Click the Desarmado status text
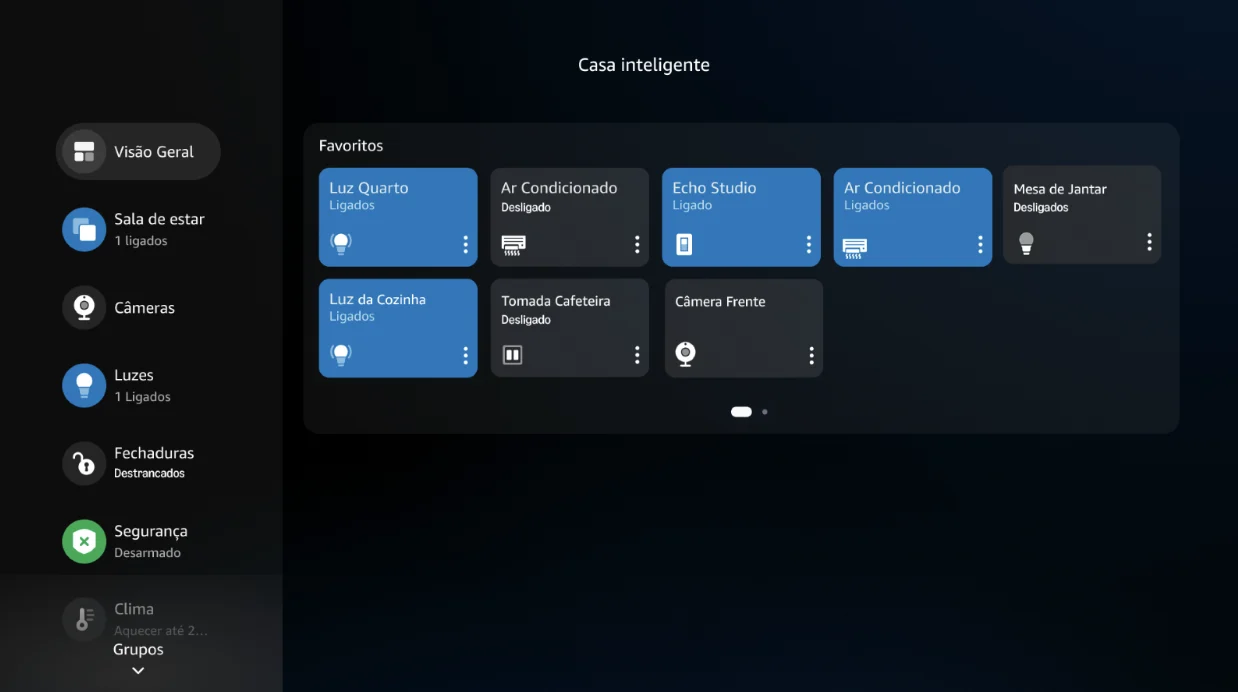1238x692 pixels. click(x=147, y=552)
